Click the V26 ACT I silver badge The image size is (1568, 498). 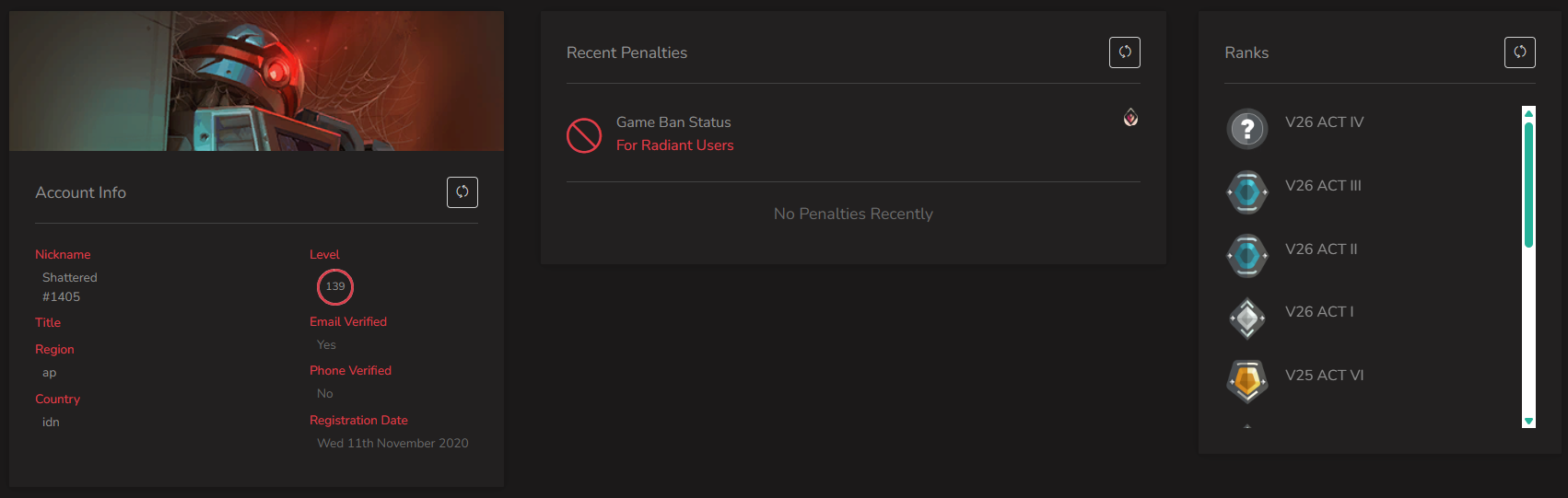pos(1247,318)
